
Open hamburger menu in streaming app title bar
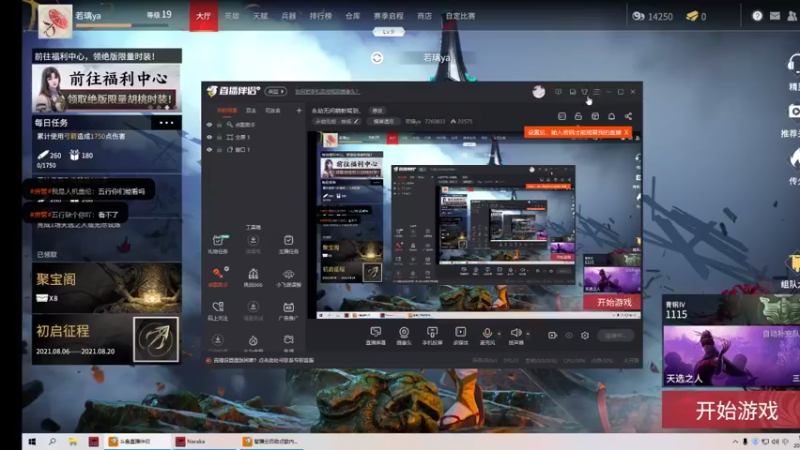point(596,92)
